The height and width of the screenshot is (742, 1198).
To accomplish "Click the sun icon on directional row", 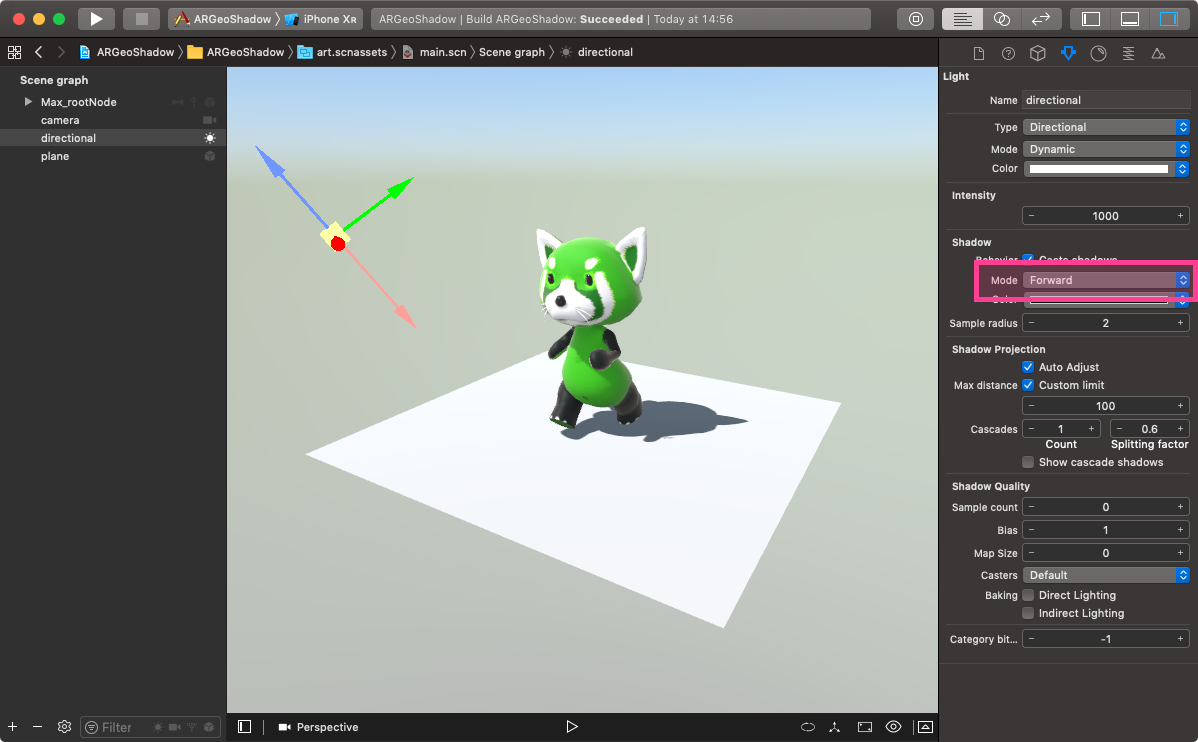I will click(209, 138).
